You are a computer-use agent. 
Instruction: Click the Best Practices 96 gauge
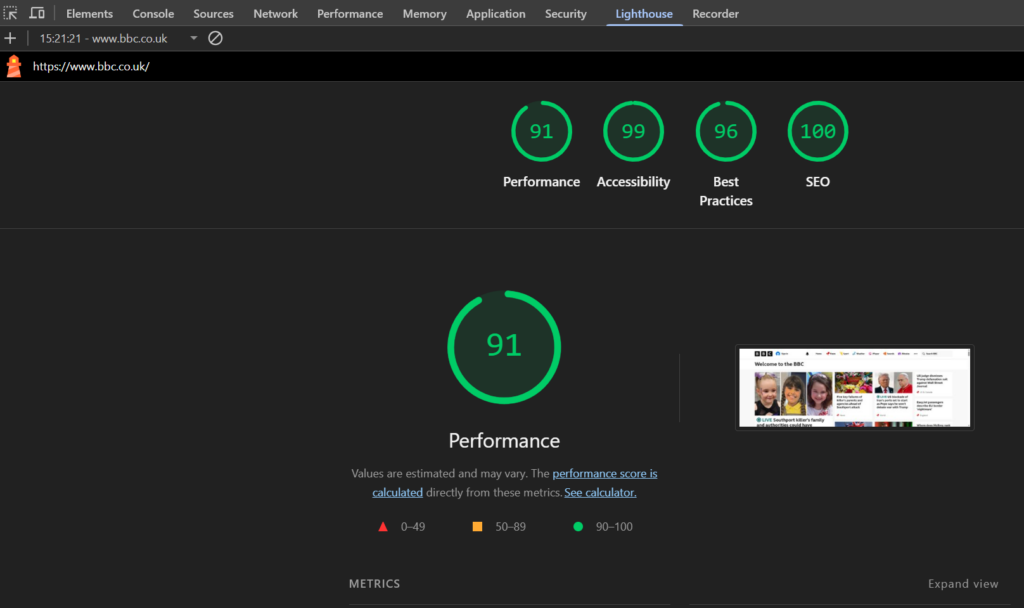click(x=726, y=132)
